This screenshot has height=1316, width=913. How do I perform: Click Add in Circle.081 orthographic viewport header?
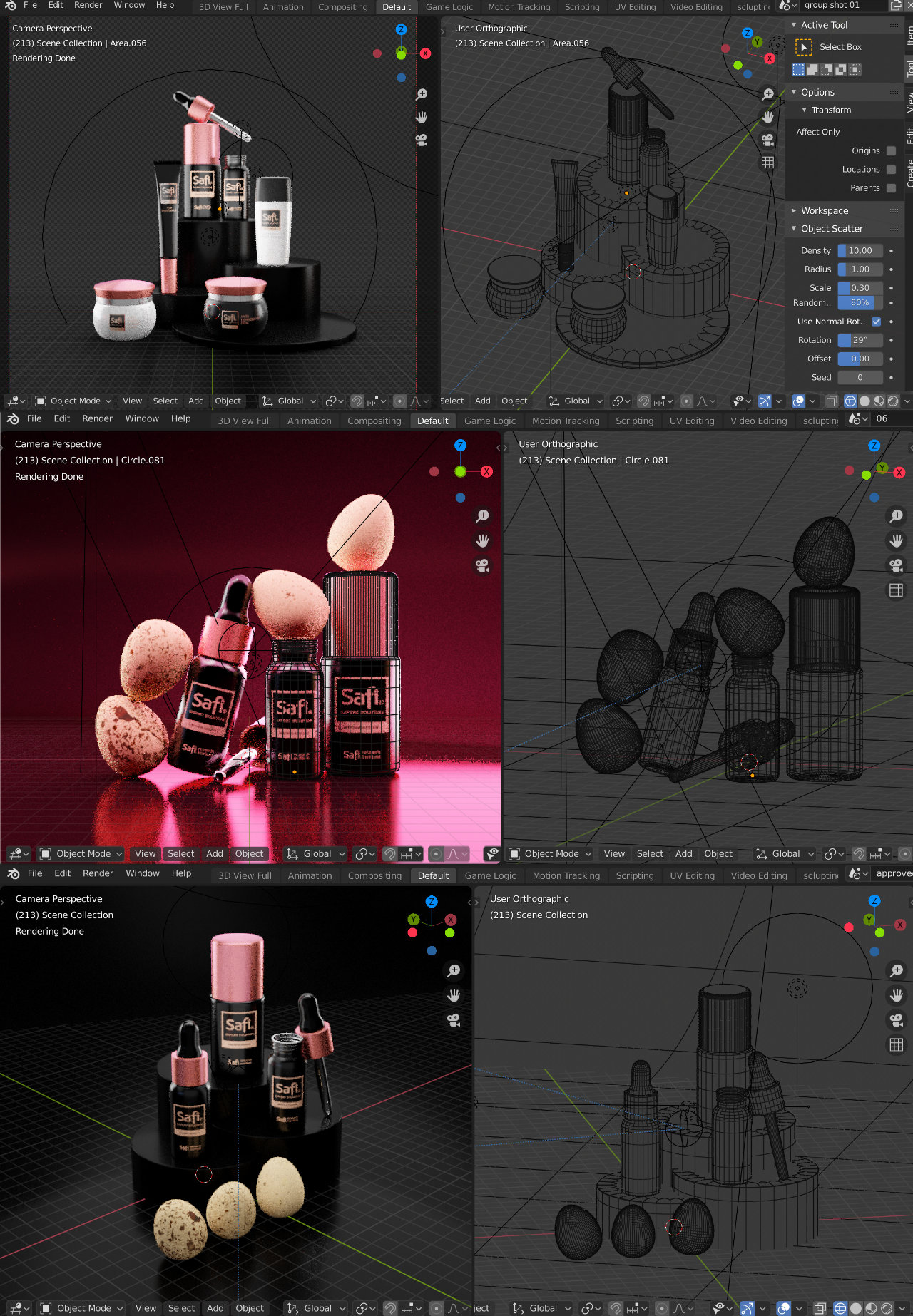pyautogui.click(x=683, y=854)
